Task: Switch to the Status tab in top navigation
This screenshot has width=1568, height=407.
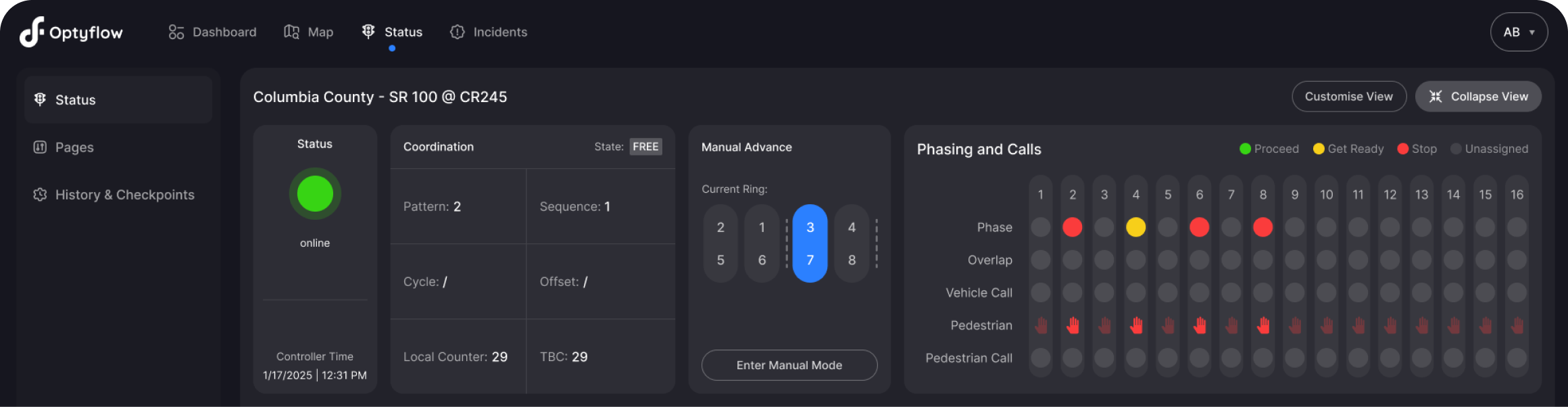Action: [392, 32]
